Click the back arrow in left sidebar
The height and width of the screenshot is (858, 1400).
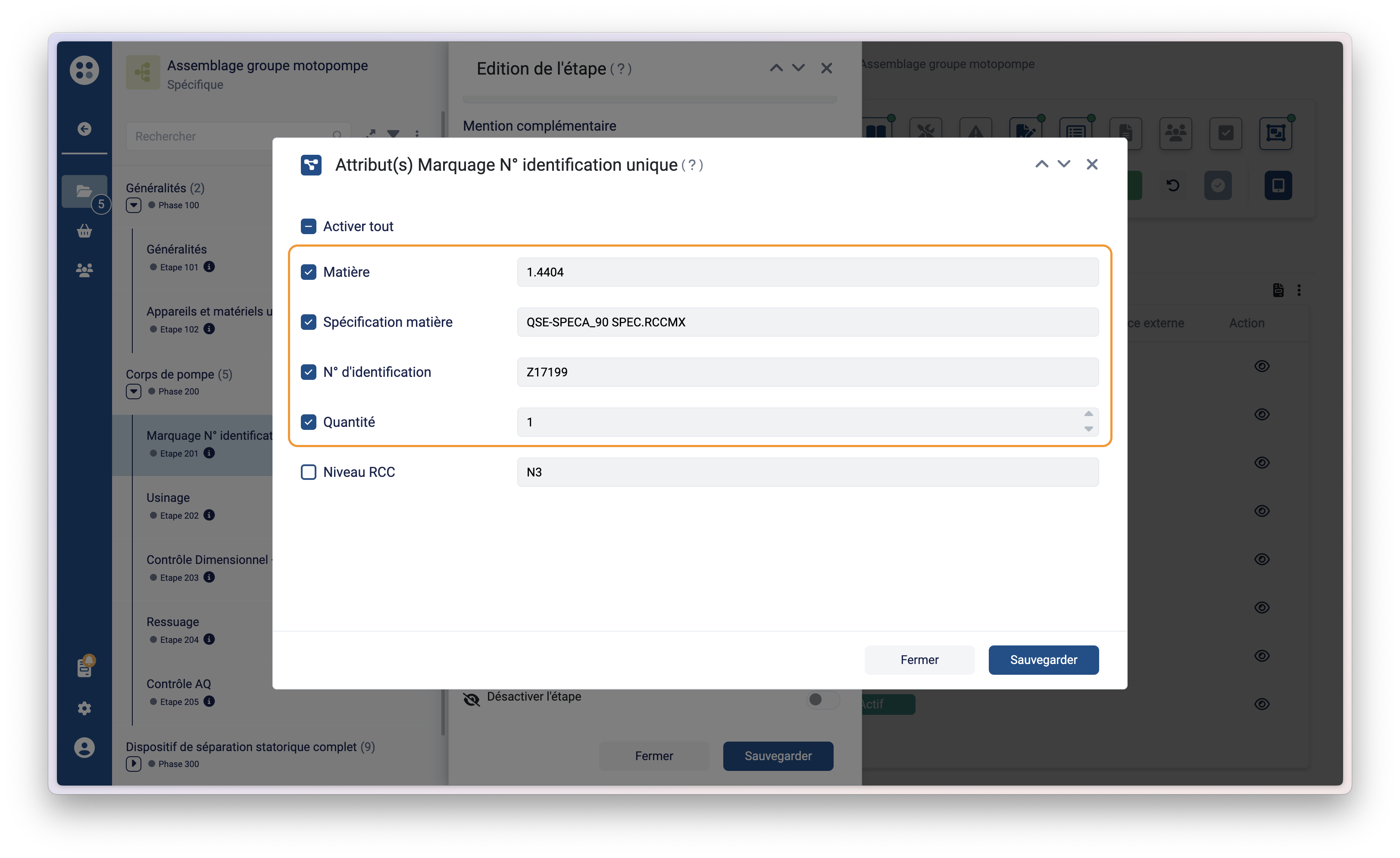[84, 129]
